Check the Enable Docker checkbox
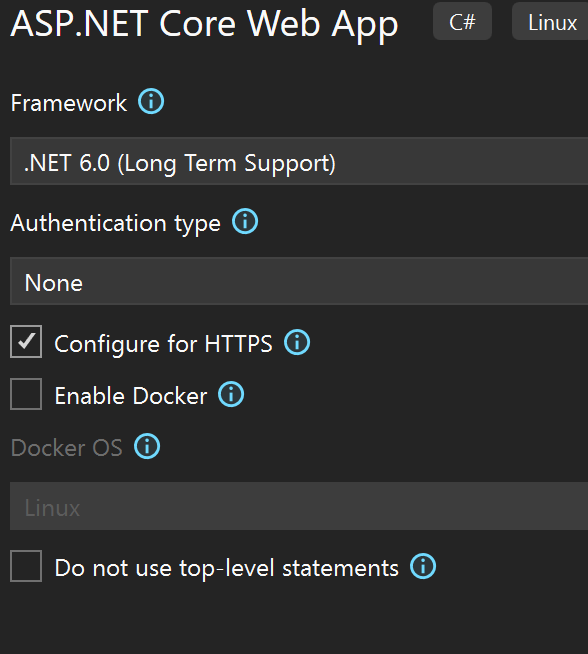Image resolution: width=588 pixels, height=654 pixels. pos(26,394)
